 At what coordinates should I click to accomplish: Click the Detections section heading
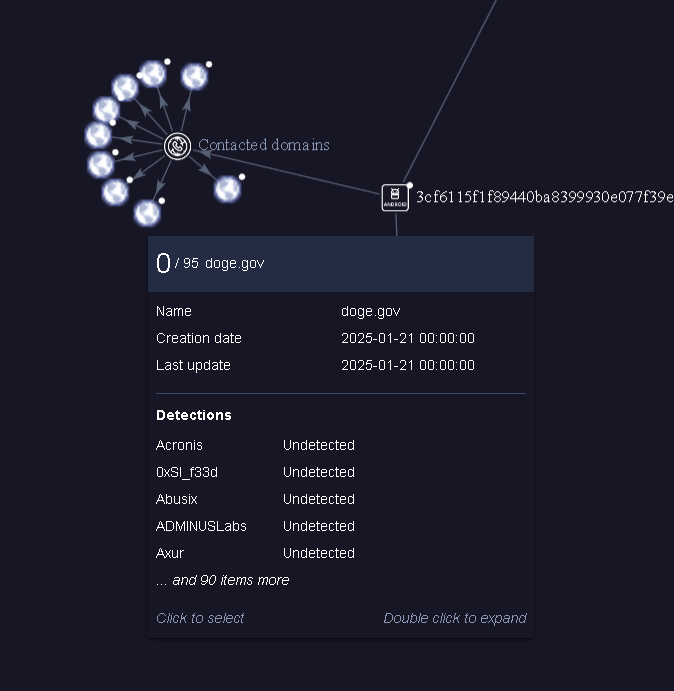(194, 415)
